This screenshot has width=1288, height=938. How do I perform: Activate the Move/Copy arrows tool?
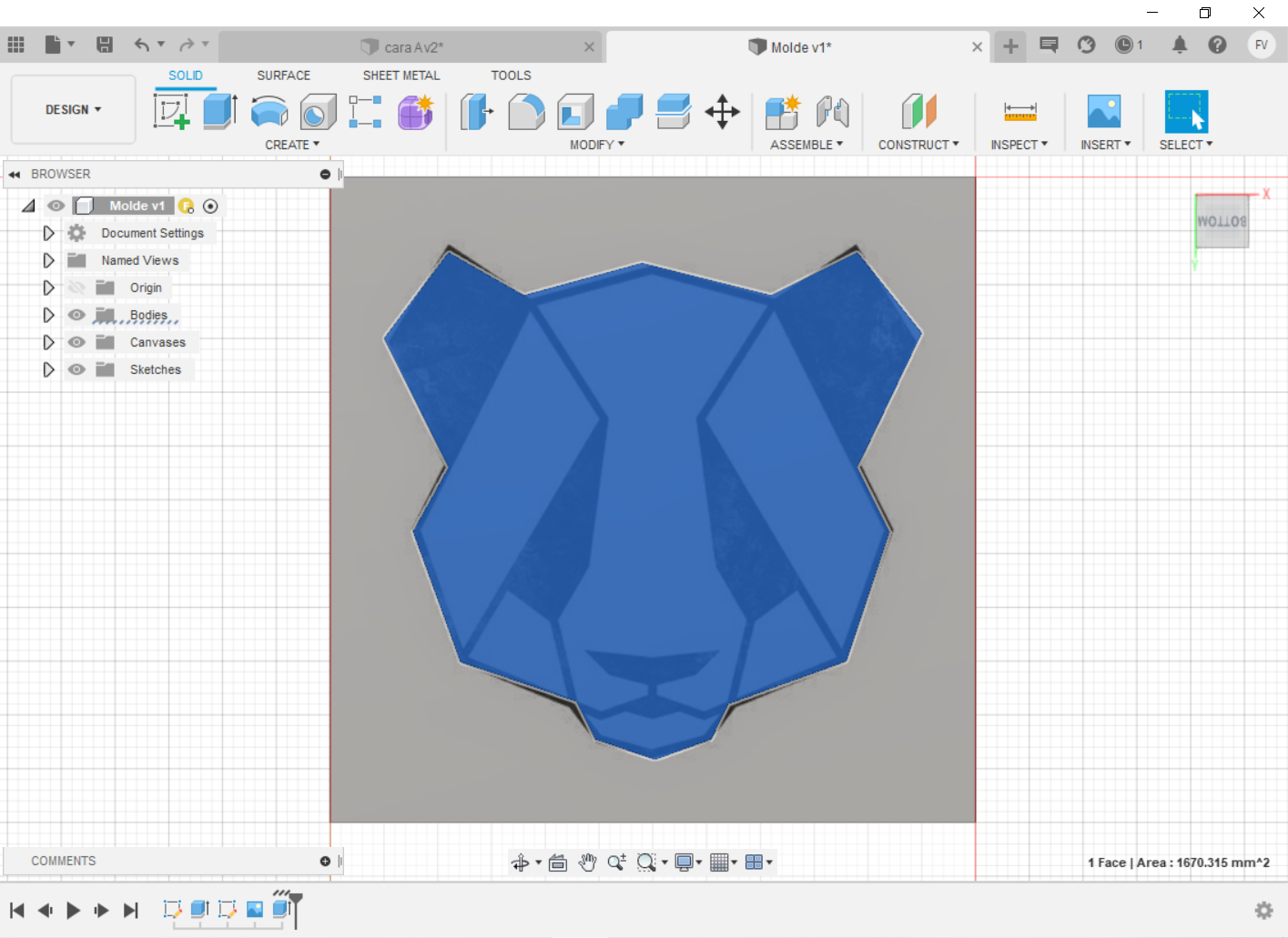pyautogui.click(x=723, y=112)
